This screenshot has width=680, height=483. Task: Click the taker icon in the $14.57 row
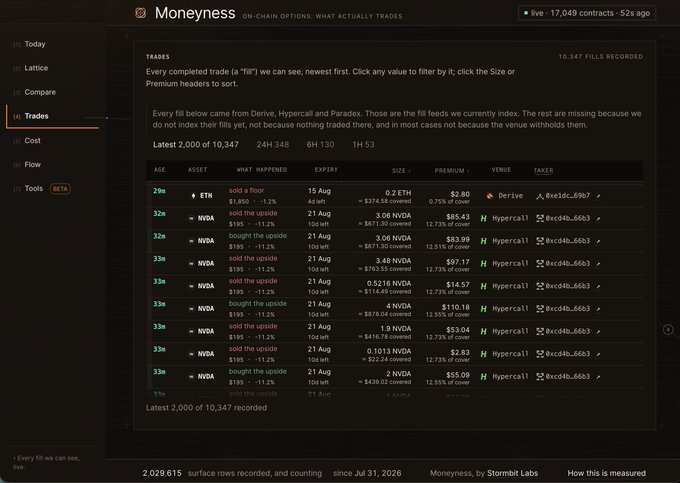tap(540, 286)
